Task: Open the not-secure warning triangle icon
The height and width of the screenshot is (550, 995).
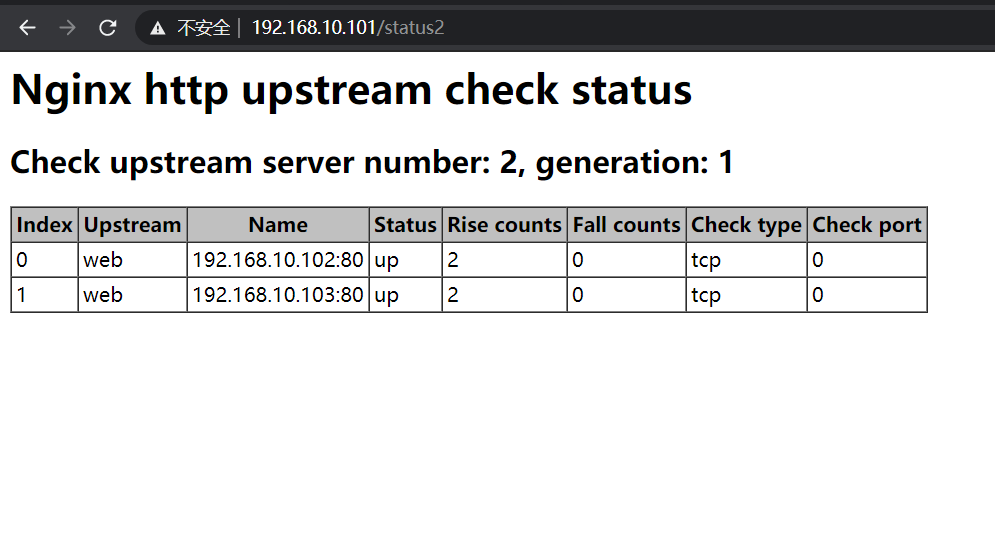Action: click(157, 28)
